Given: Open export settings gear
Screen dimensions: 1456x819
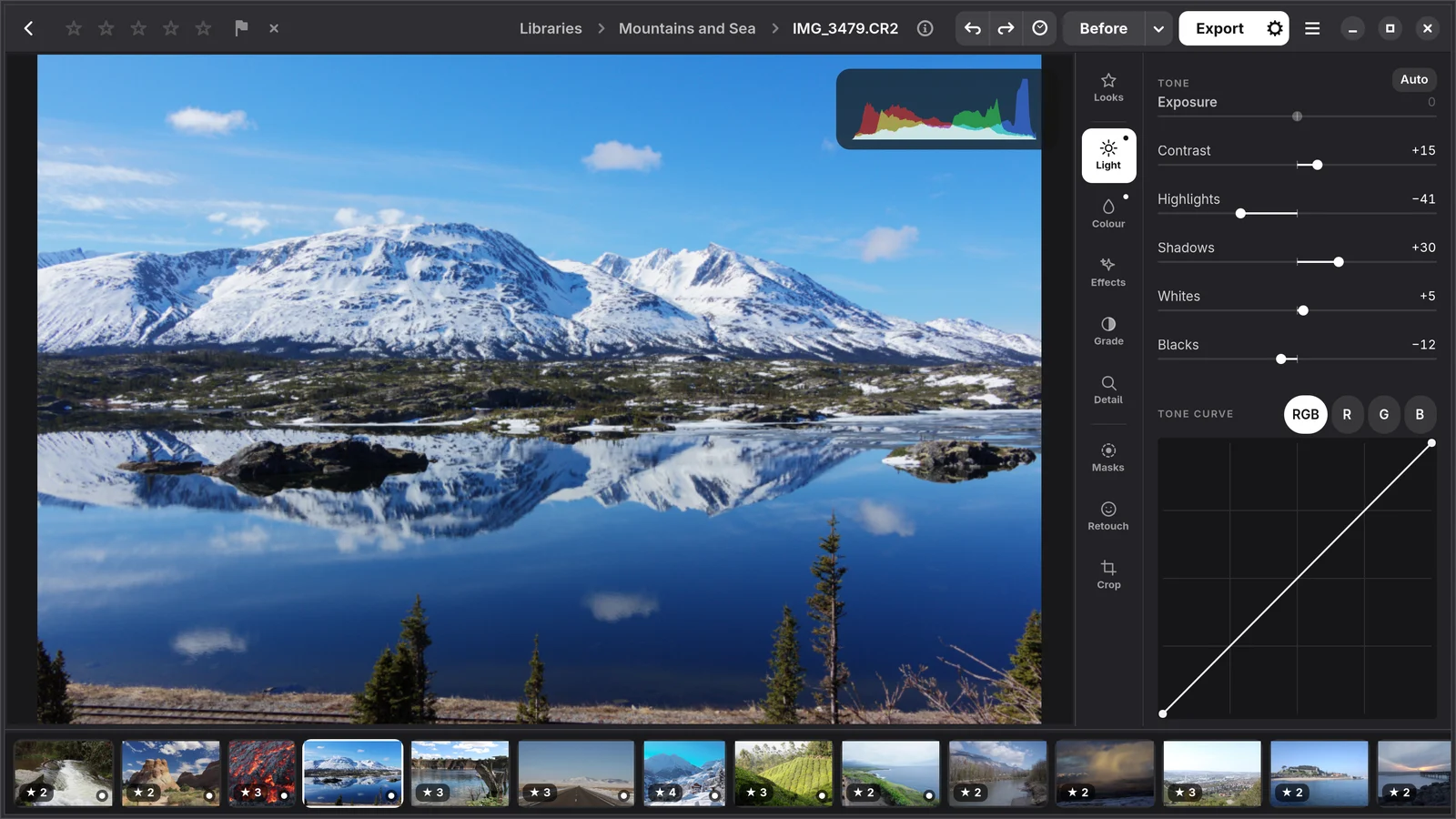Looking at the screenshot, I should (x=1275, y=28).
